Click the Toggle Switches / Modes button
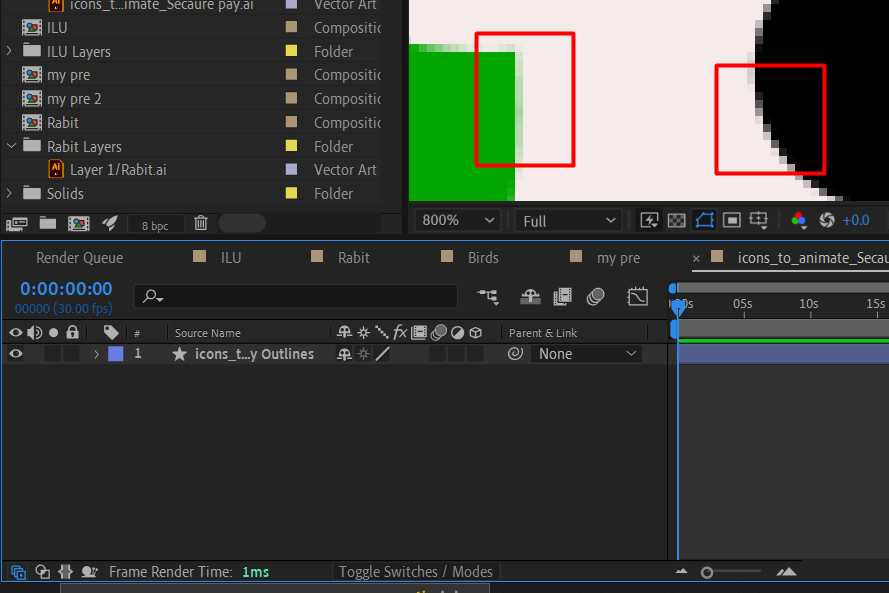 (415, 571)
